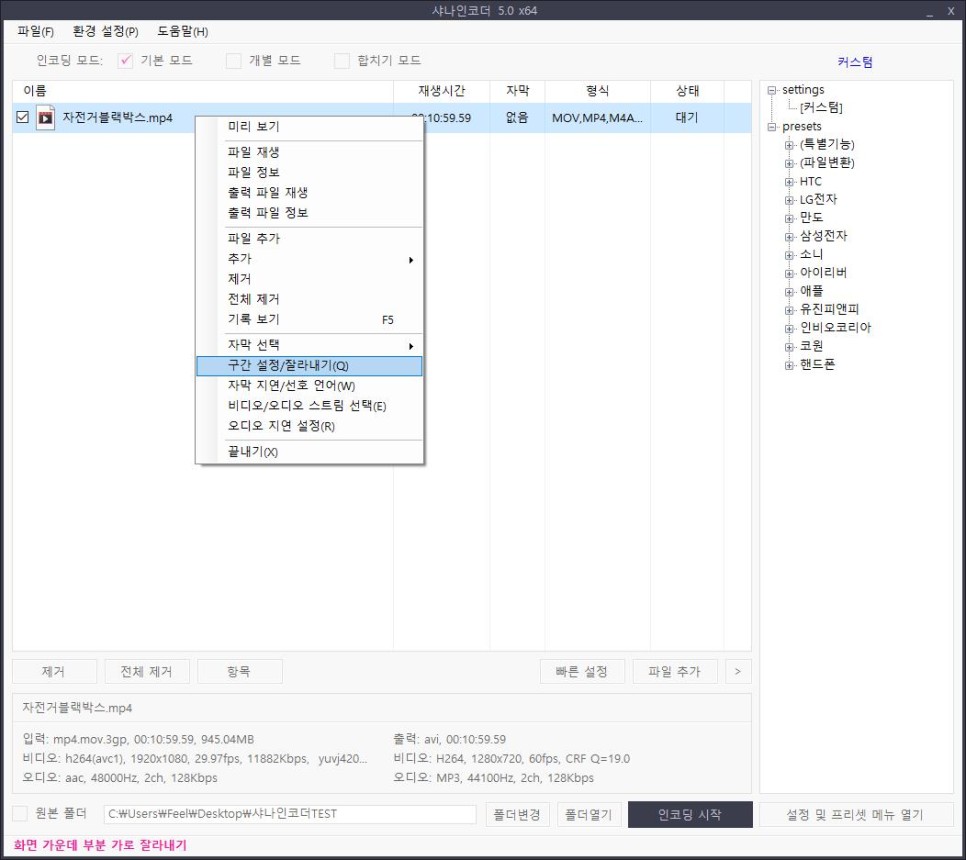966x860 pixels.
Task: Start encoding with 인코딩 시작 button
Action: (x=690, y=814)
